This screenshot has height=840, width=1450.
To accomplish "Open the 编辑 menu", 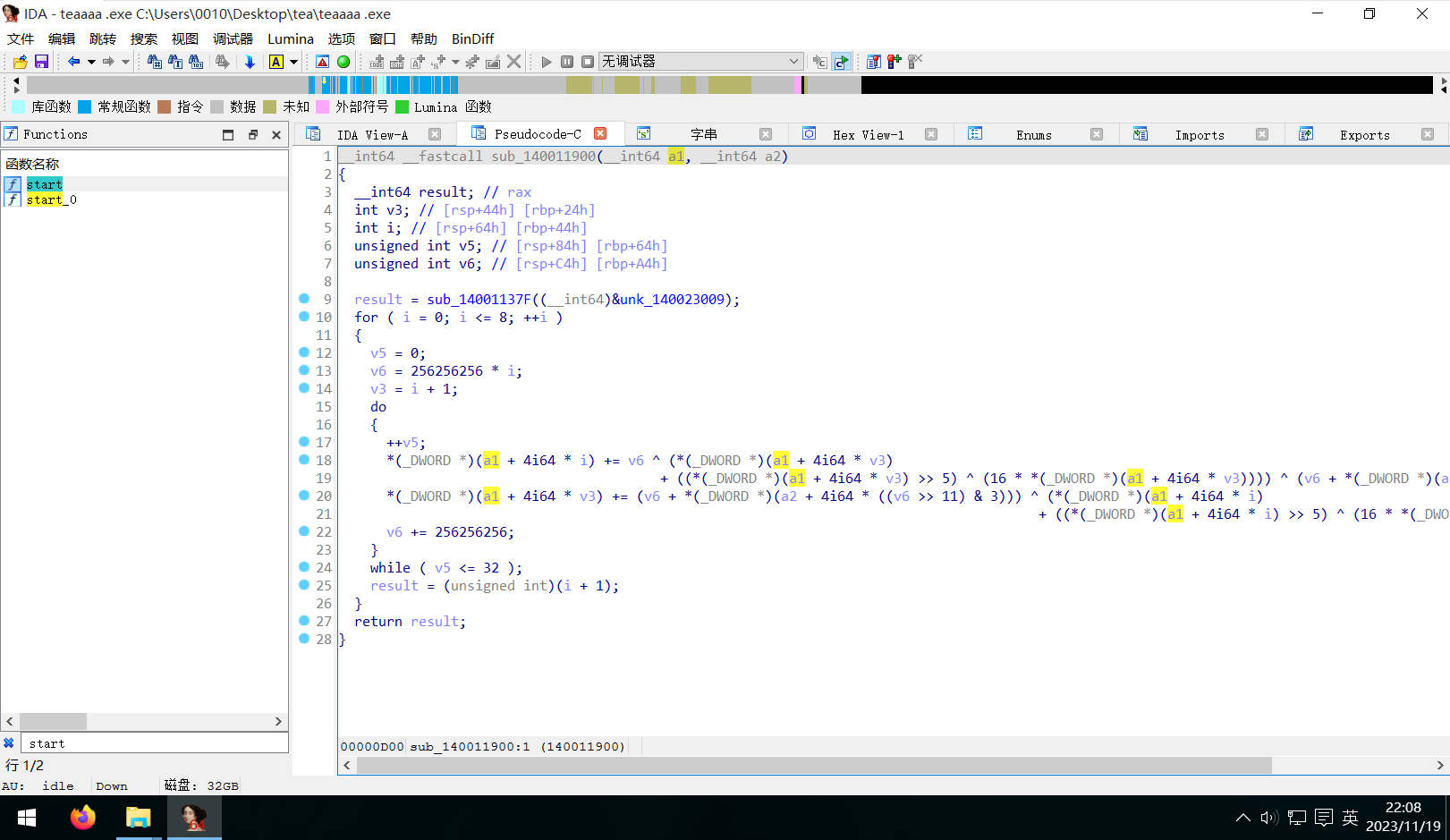I will 62,38.
